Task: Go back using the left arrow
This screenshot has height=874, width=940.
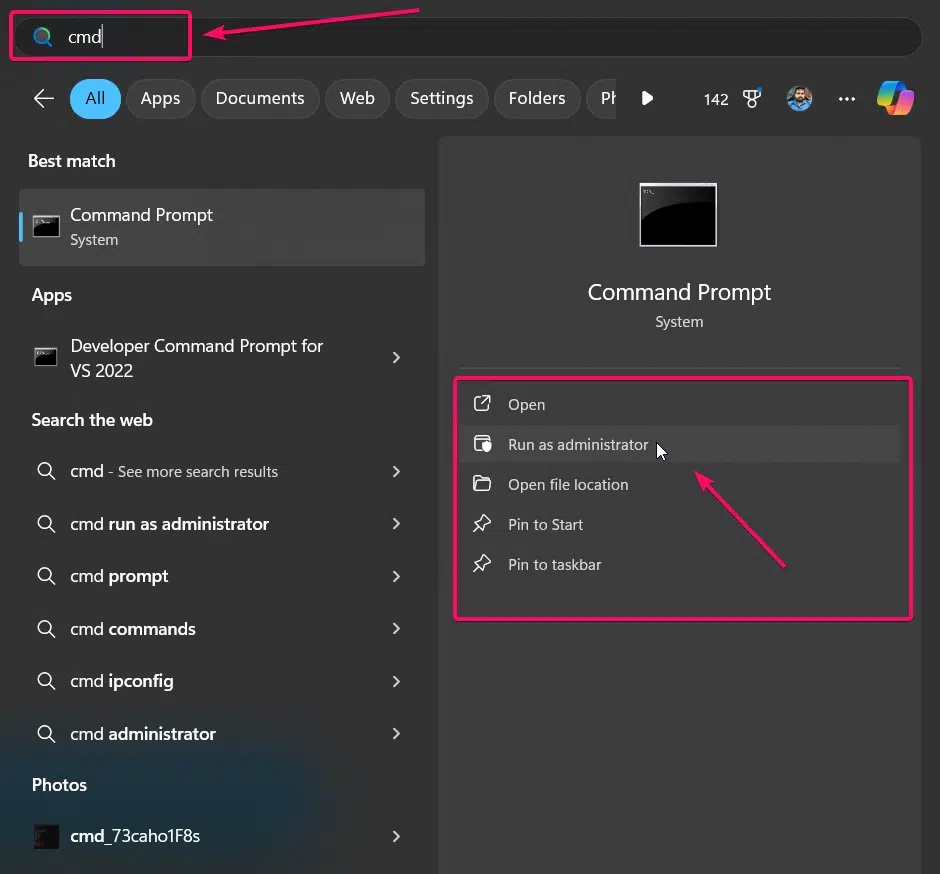Action: [x=44, y=98]
